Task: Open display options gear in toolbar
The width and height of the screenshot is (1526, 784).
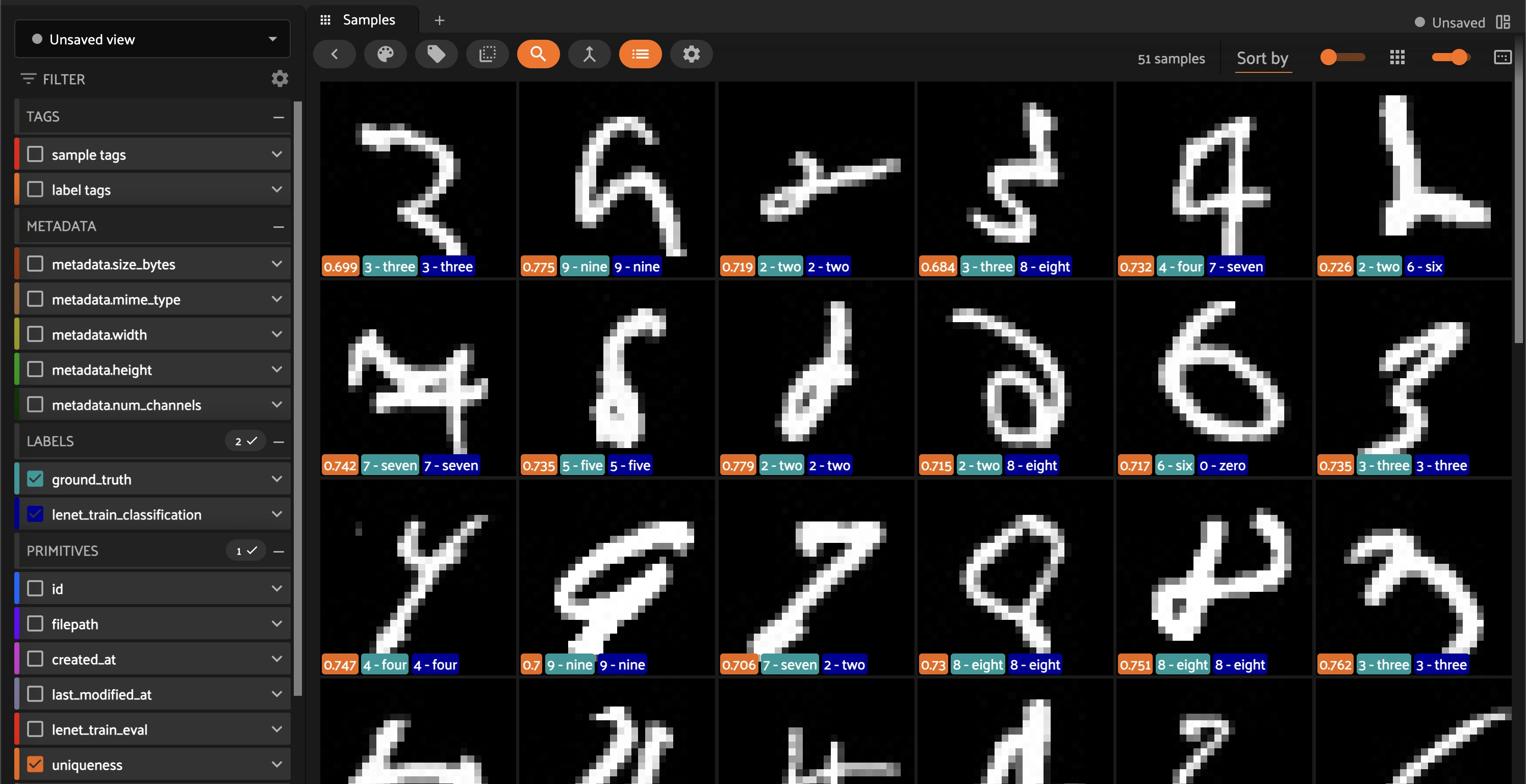Action: tap(691, 55)
